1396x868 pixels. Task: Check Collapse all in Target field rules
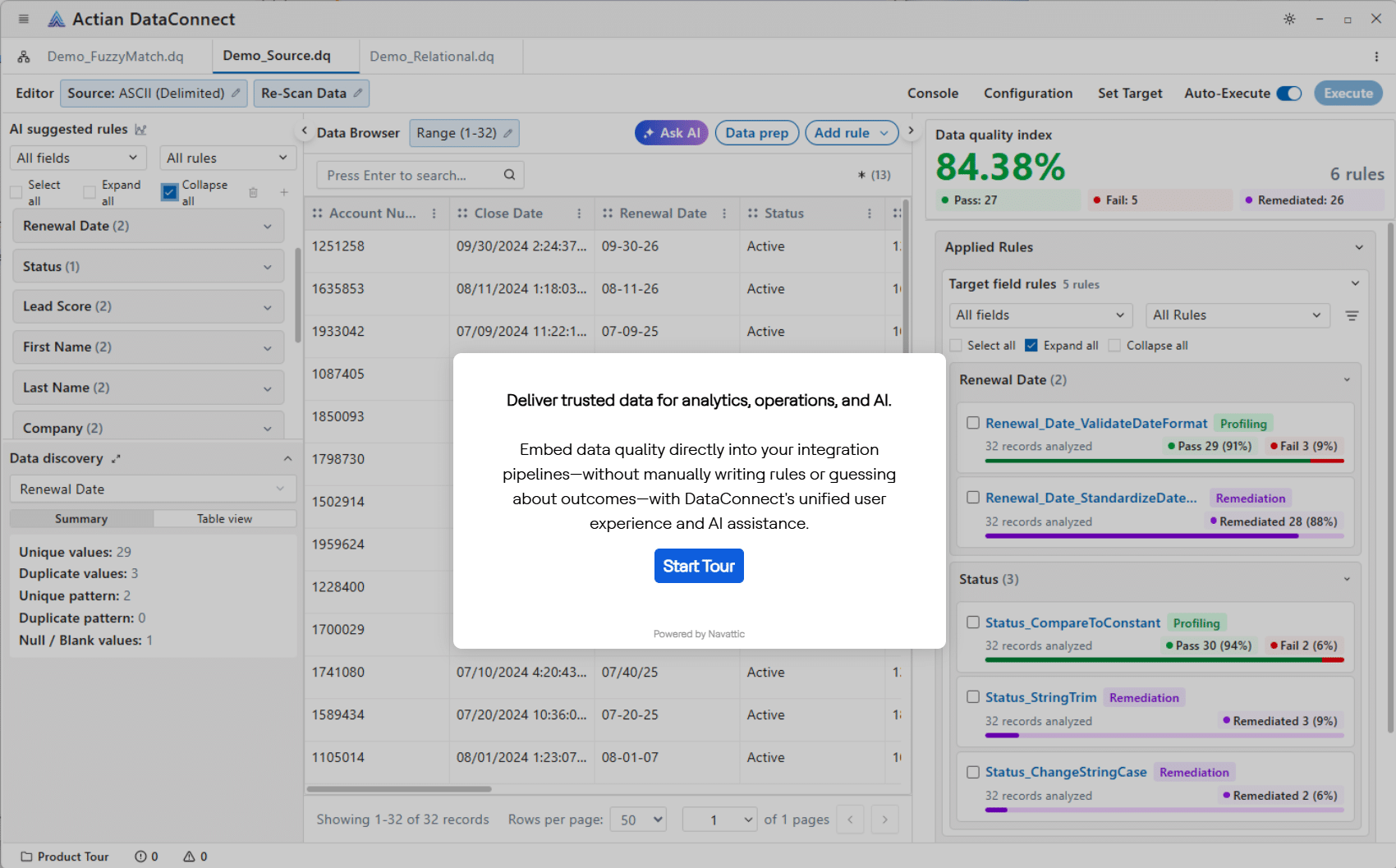click(1114, 346)
